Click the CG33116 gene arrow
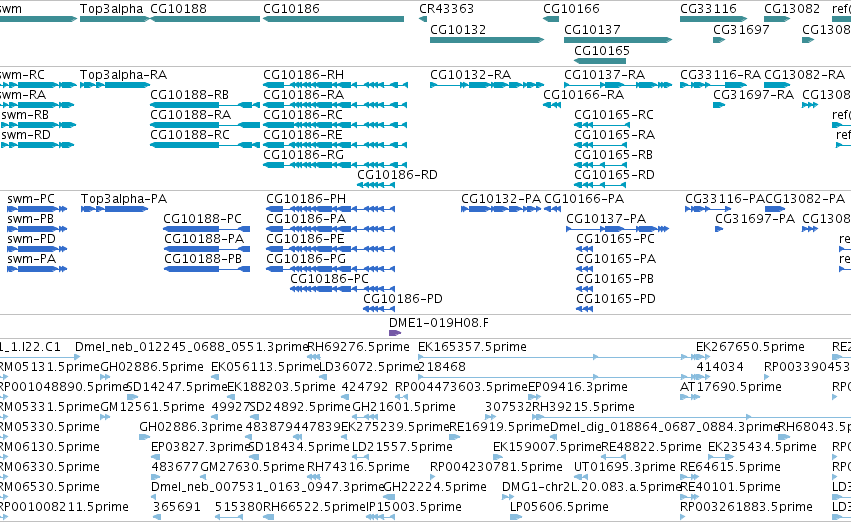 pyautogui.click(x=714, y=19)
